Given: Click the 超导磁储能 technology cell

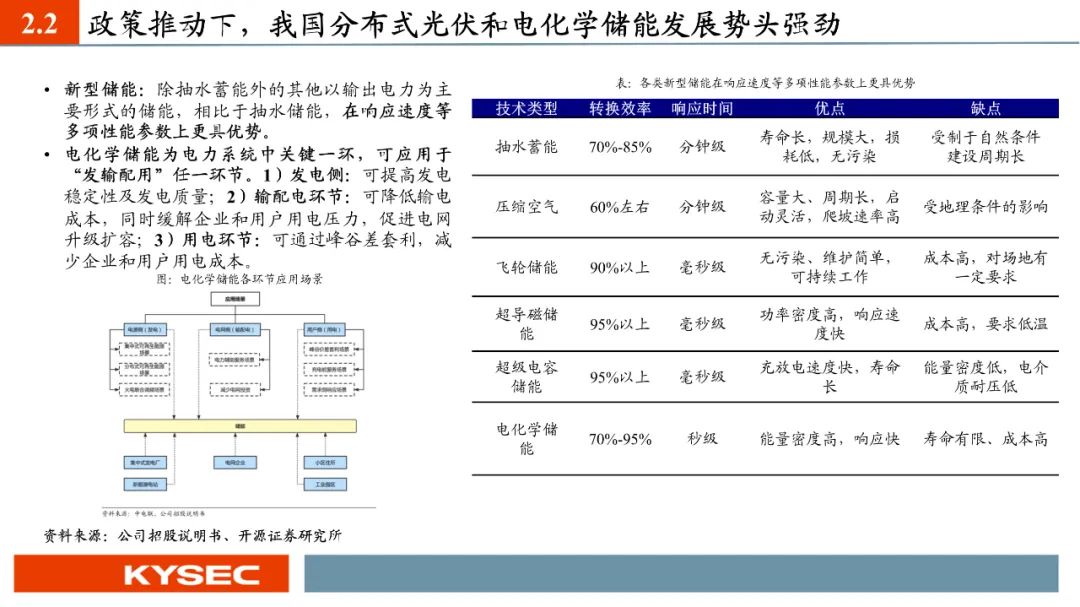Looking at the screenshot, I should 526,324.
